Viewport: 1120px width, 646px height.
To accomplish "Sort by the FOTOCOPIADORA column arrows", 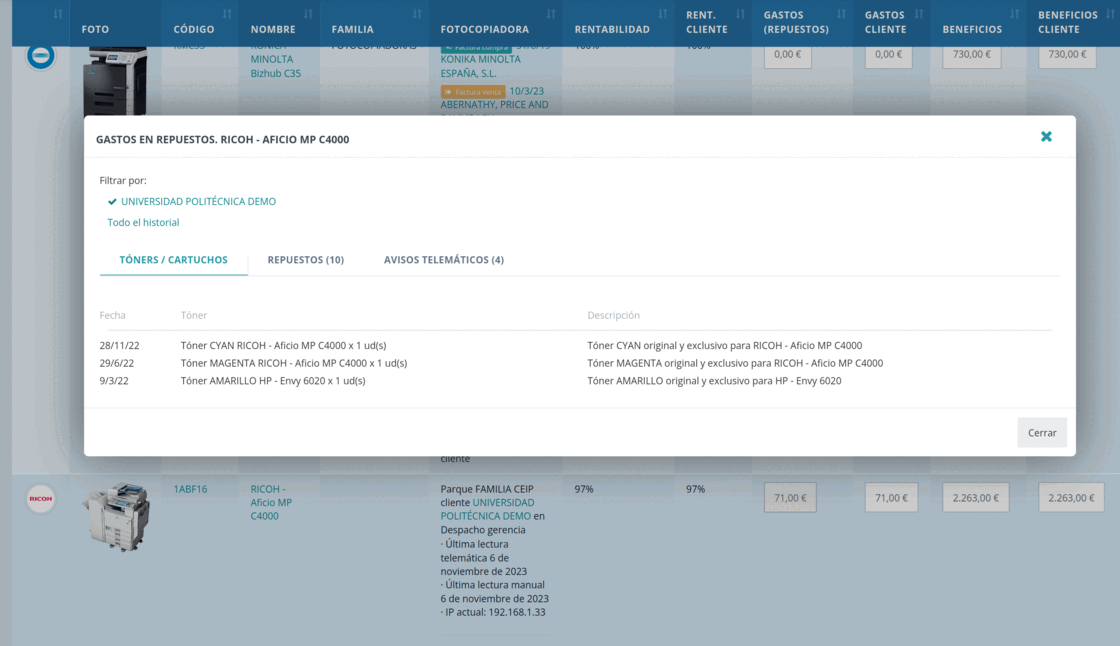I will [x=551, y=14].
